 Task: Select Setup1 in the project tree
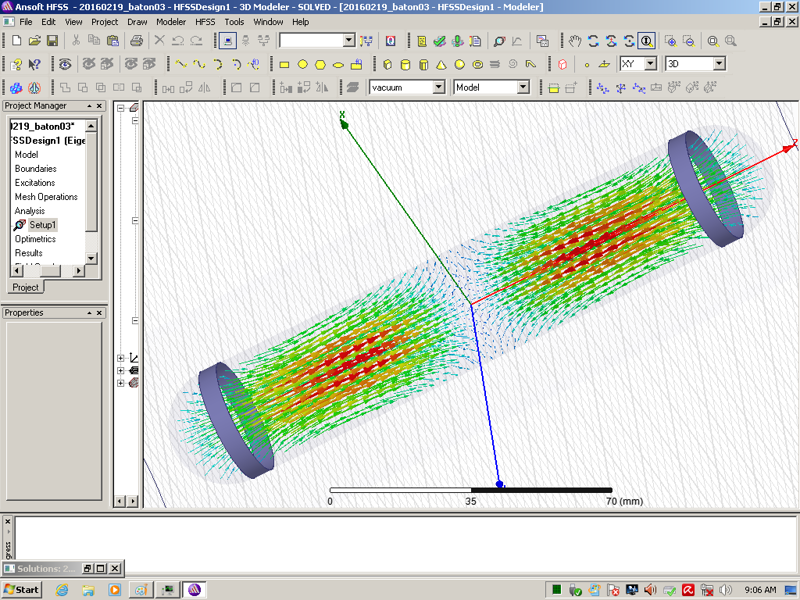click(42, 225)
